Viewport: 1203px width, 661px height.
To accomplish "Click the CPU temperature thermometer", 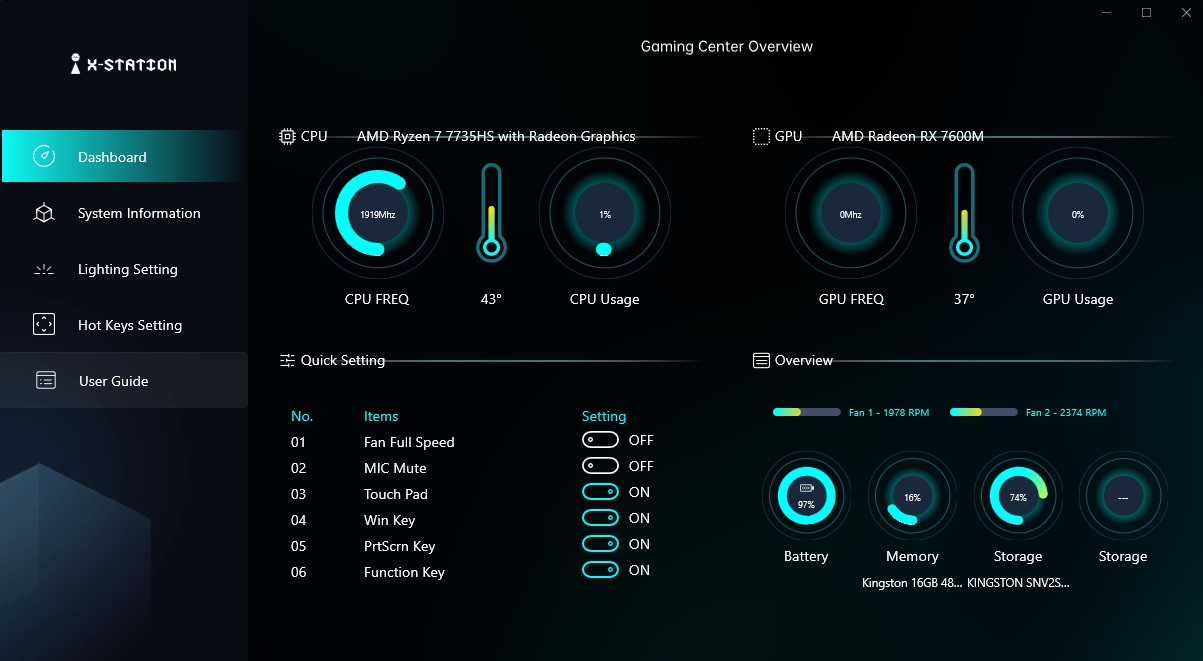I will coord(491,213).
